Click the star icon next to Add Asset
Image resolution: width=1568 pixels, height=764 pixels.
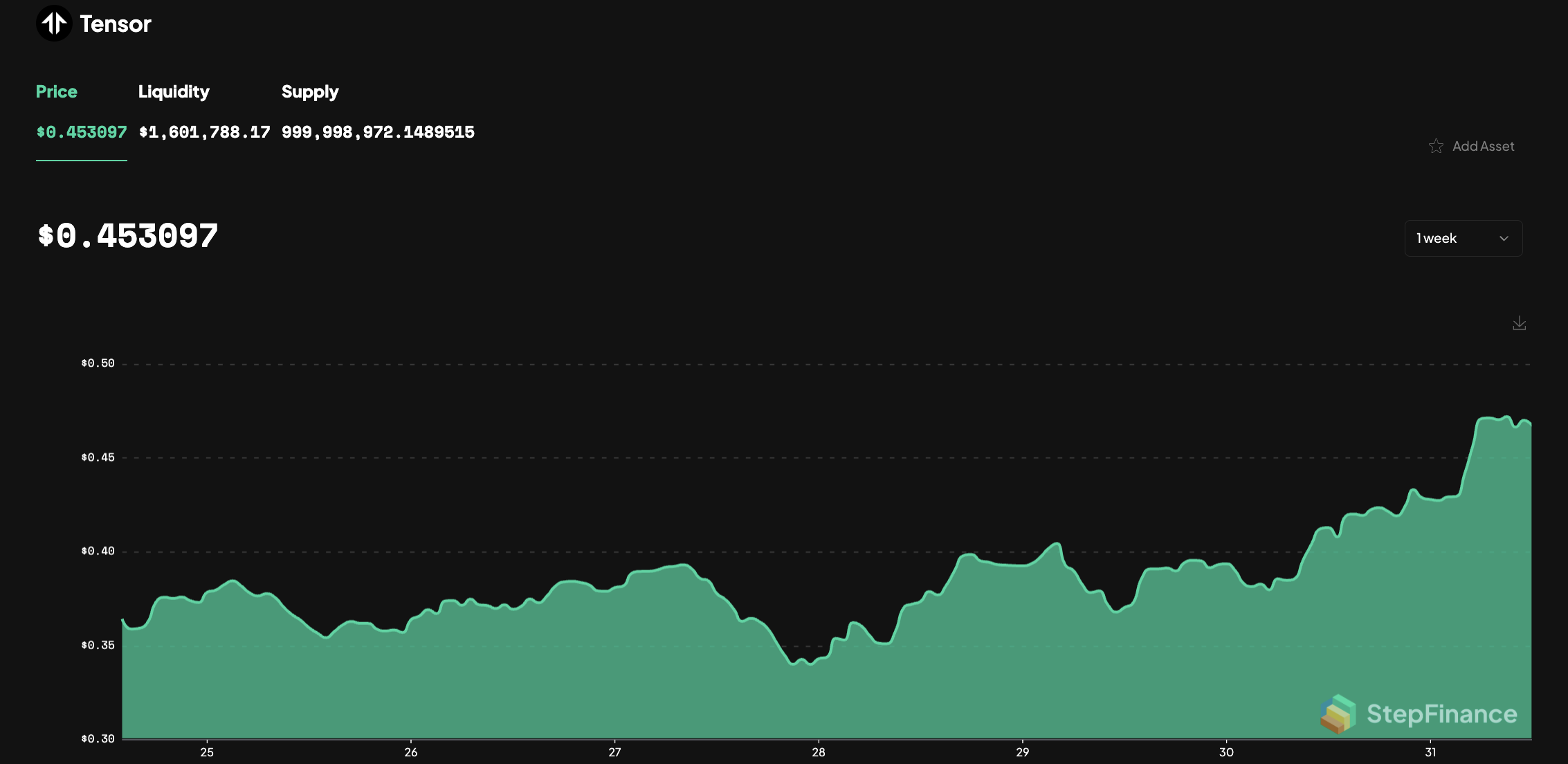click(1437, 146)
